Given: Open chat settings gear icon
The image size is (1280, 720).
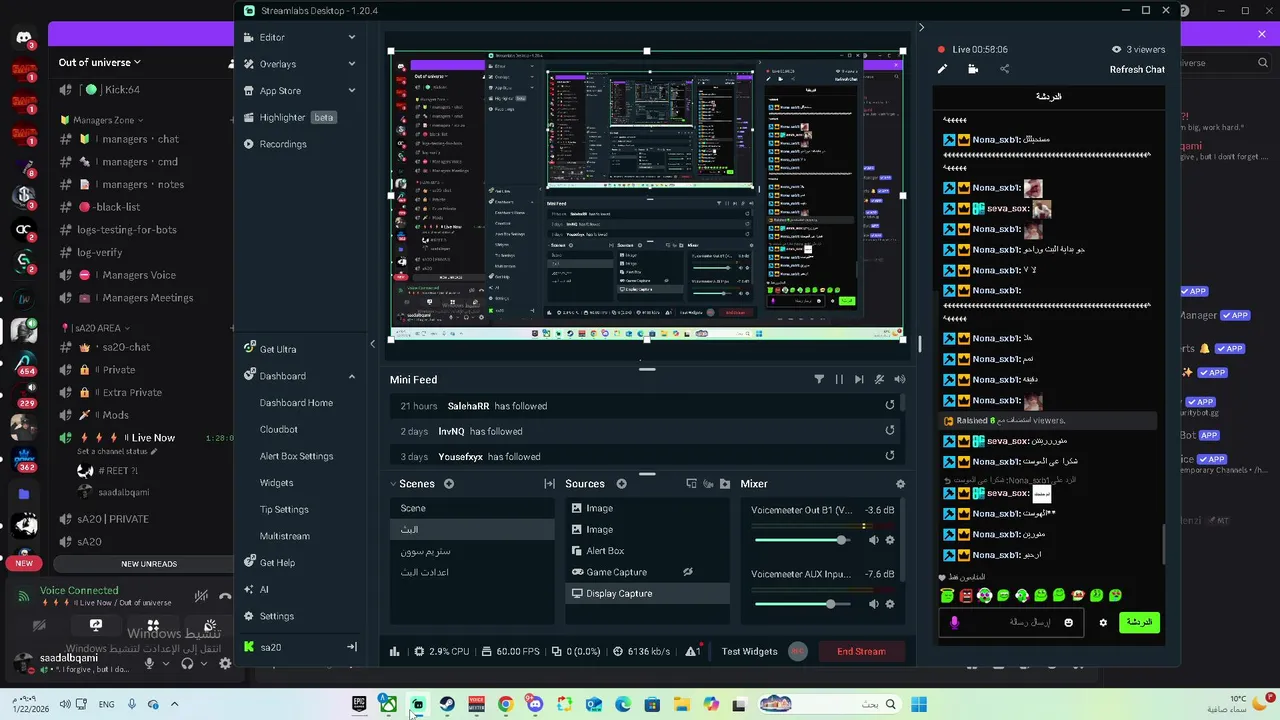Looking at the screenshot, I should 1103,622.
